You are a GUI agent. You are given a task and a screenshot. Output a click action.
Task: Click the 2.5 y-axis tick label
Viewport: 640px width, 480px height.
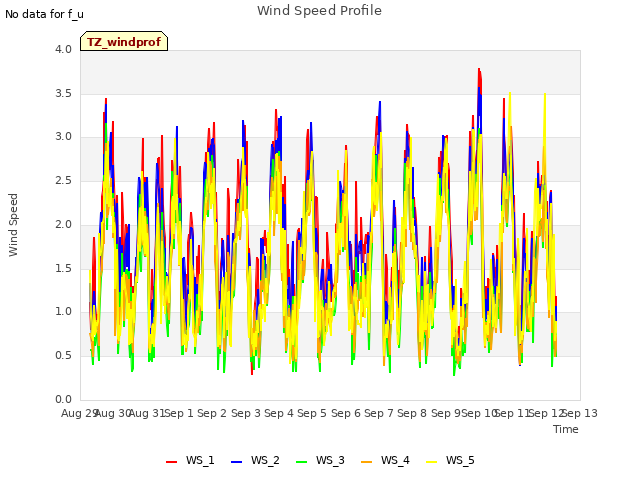pos(63,180)
